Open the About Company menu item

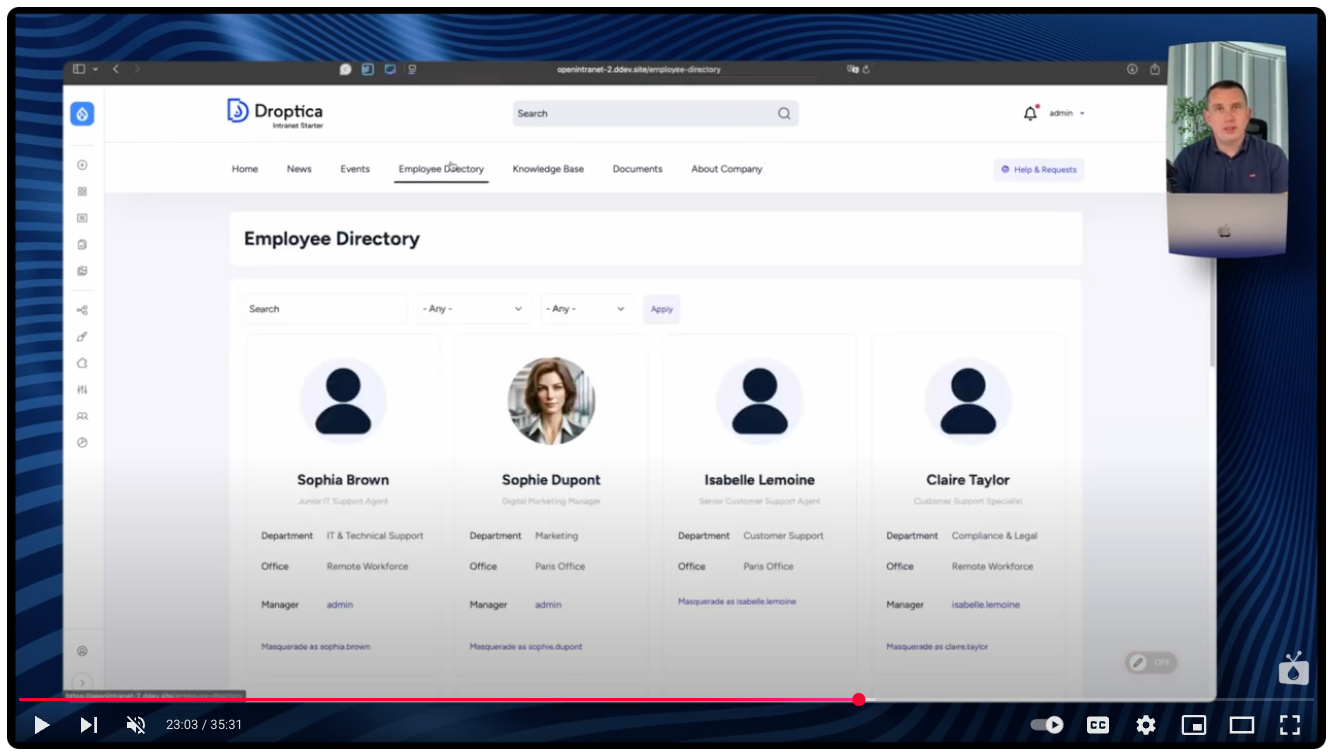tap(727, 169)
